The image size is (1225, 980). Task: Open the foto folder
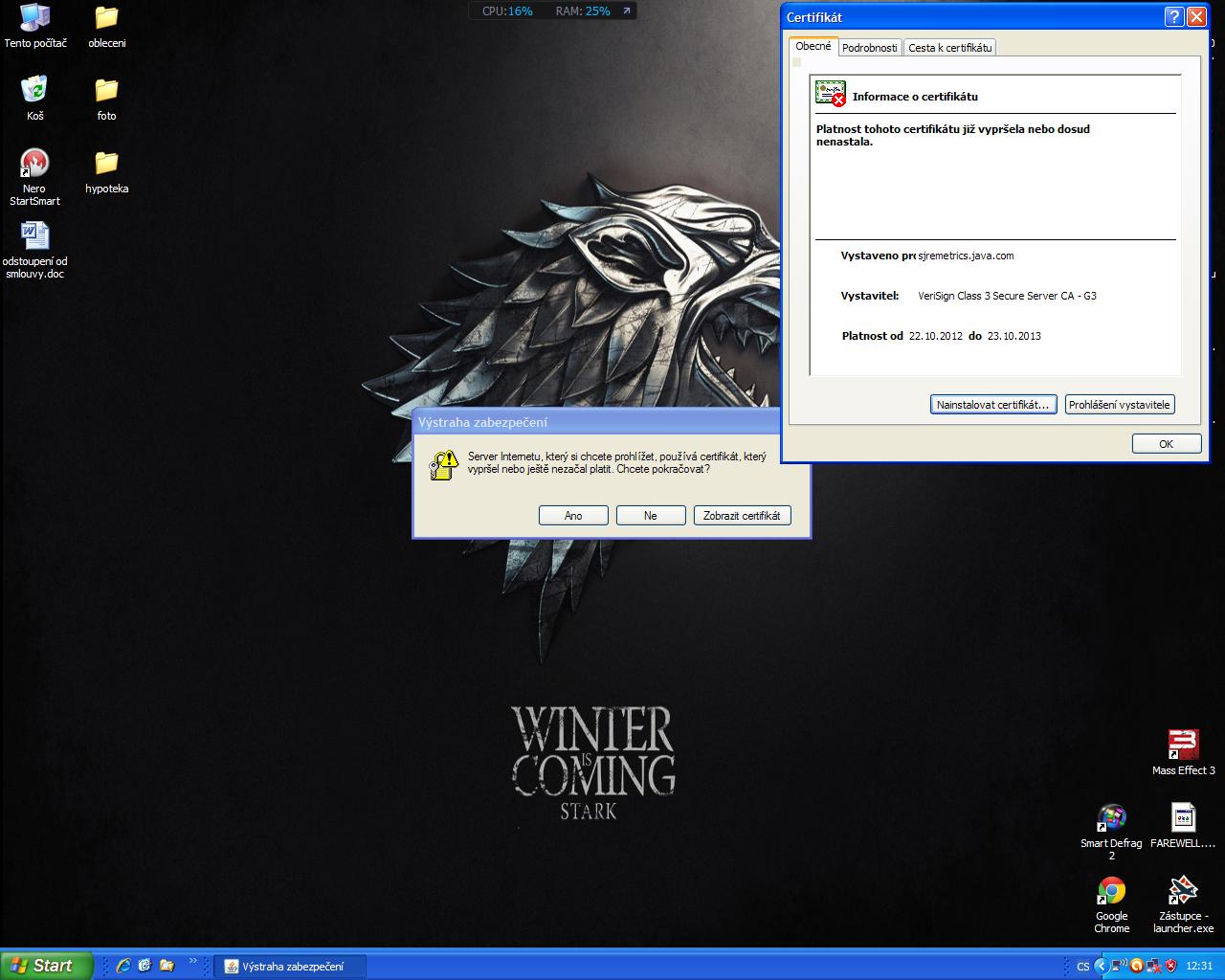tap(107, 99)
